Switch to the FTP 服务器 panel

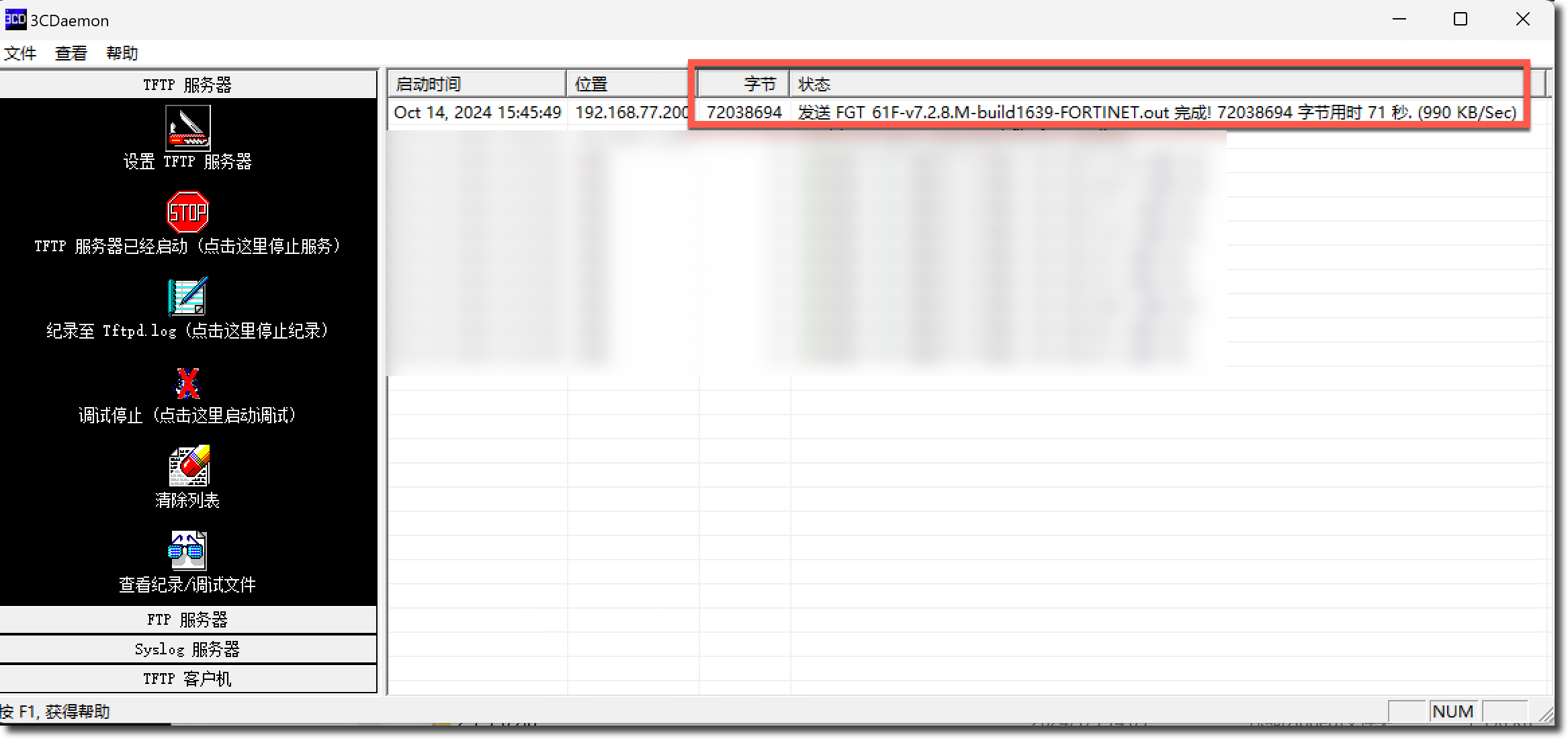(188, 619)
